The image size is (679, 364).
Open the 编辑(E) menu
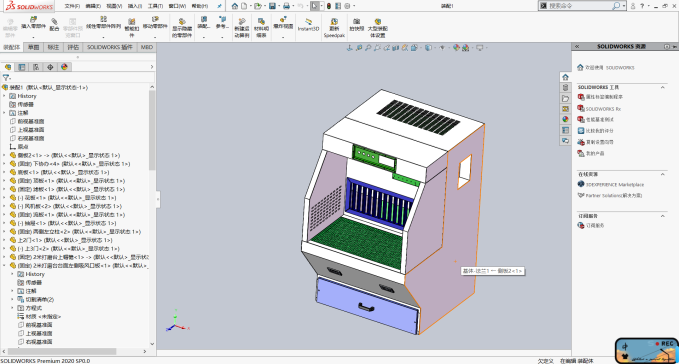click(x=93, y=6)
